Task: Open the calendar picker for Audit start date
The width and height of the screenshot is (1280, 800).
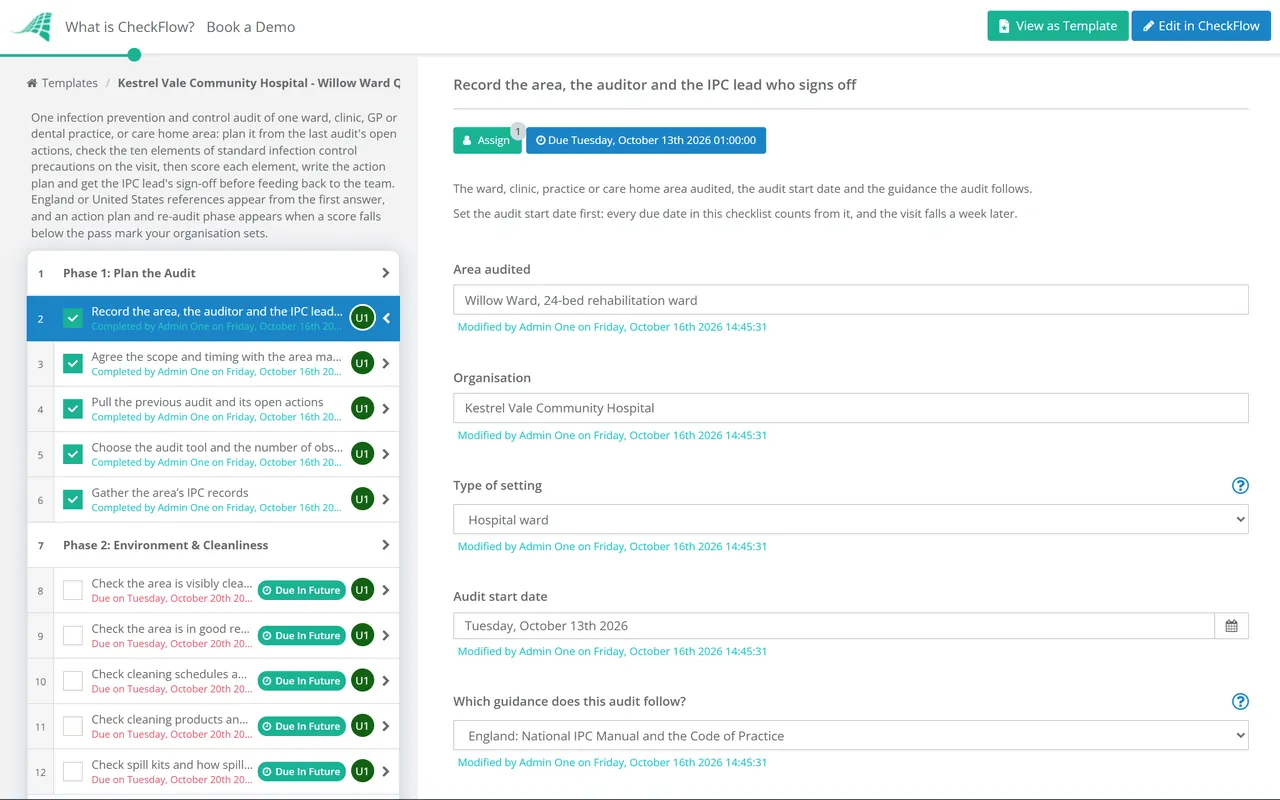Action: (x=1231, y=626)
